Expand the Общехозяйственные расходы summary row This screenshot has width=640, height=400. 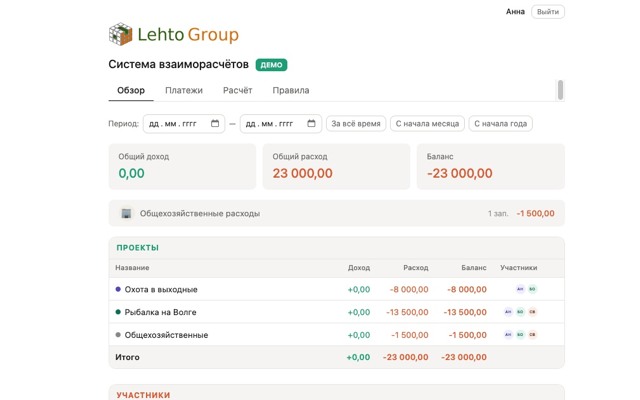[336, 213]
